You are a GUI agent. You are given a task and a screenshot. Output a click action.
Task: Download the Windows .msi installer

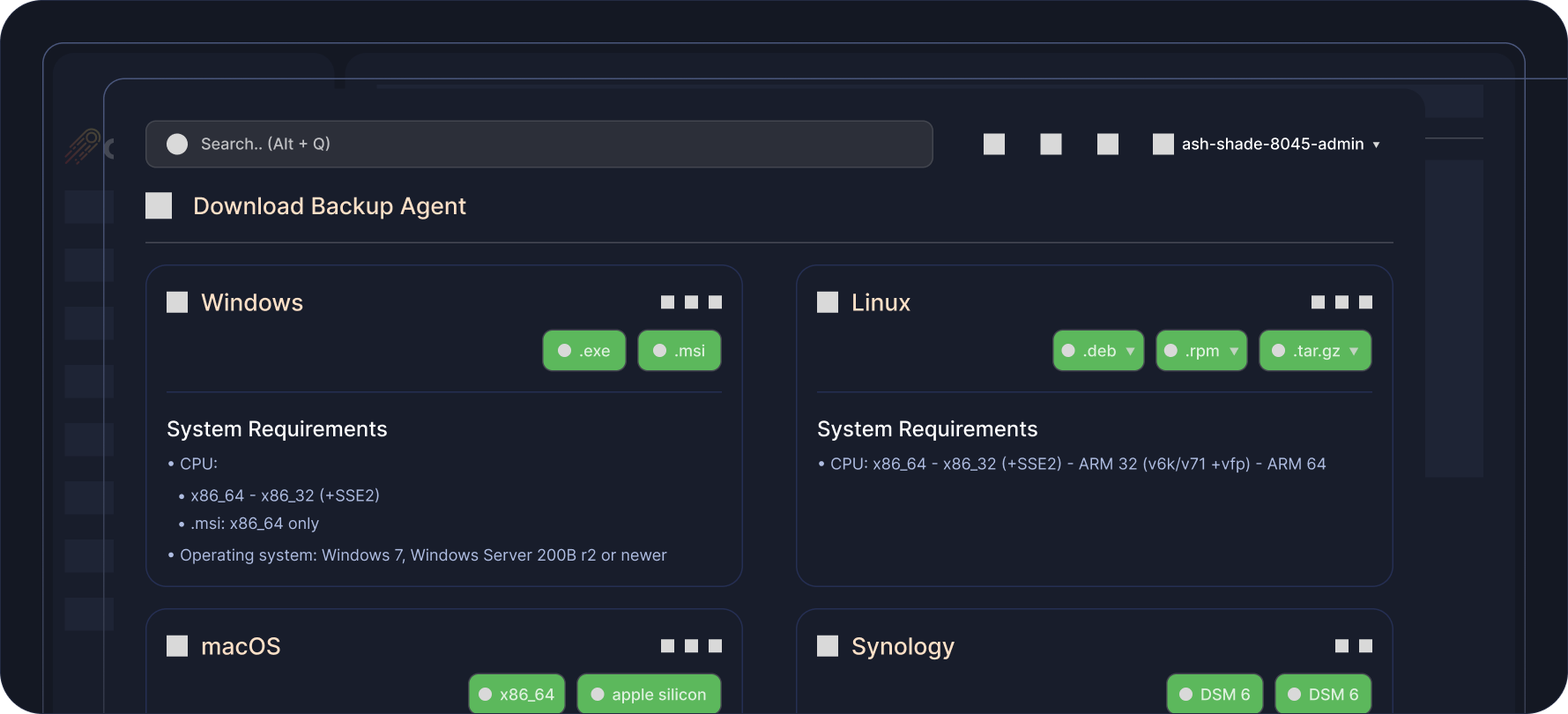pyautogui.click(x=680, y=351)
